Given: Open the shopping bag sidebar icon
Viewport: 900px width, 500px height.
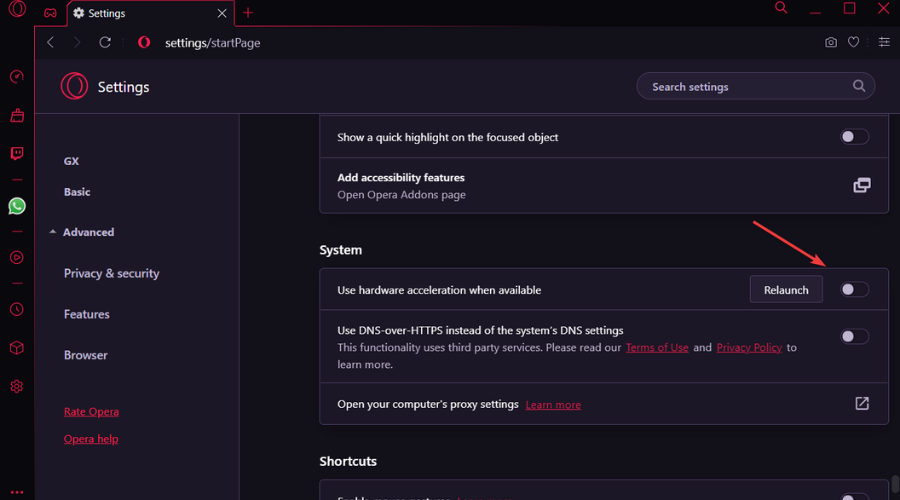Looking at the screenshot, I should point(17,115).
